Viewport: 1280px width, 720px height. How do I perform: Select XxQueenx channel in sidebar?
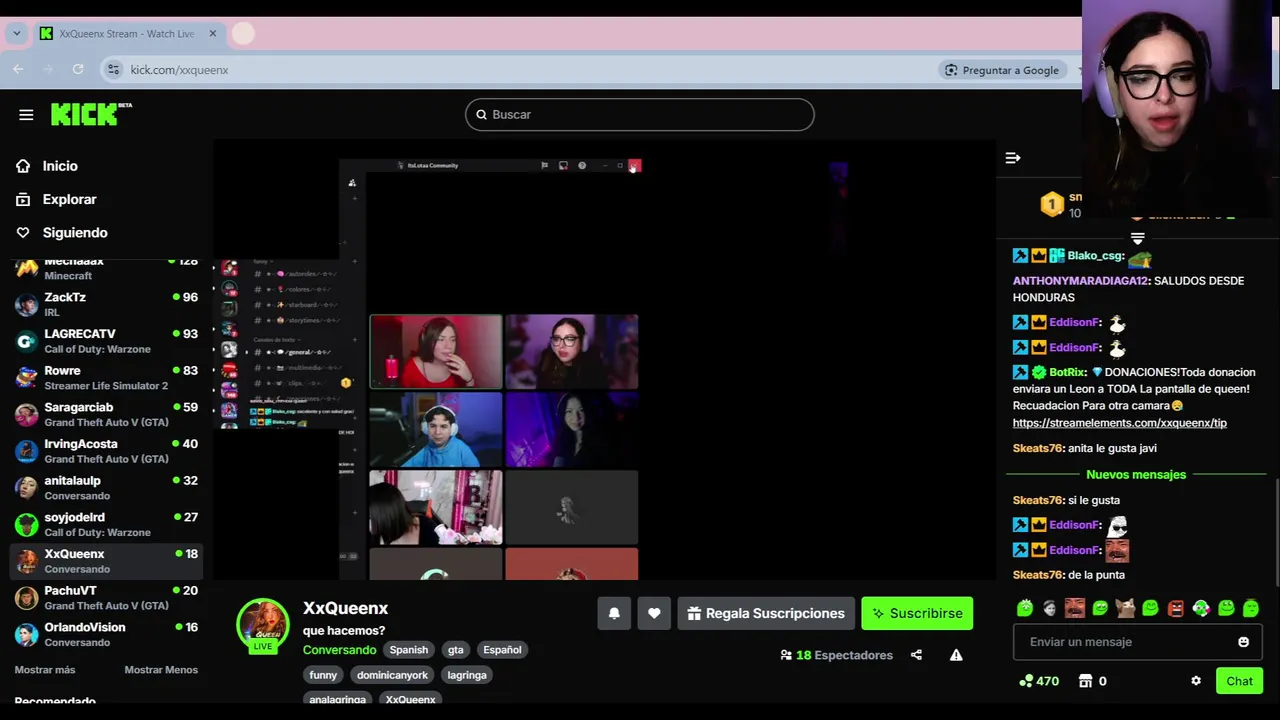click(106, 561)
